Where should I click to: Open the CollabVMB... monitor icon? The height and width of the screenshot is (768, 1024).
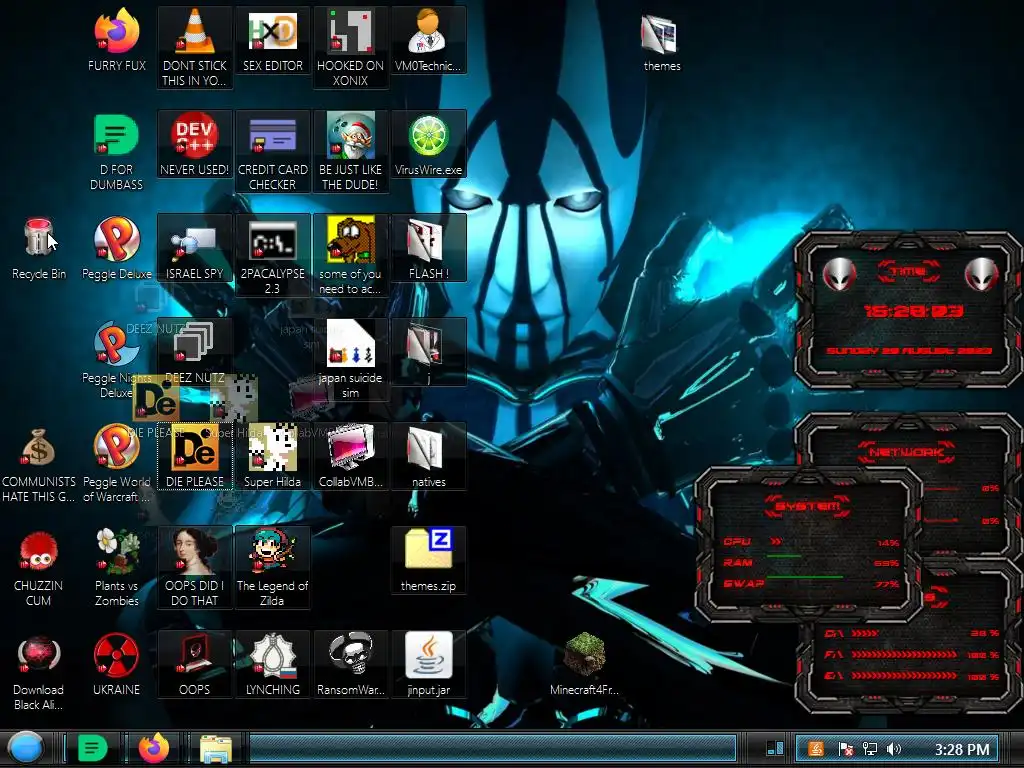(x=351, y=448)
